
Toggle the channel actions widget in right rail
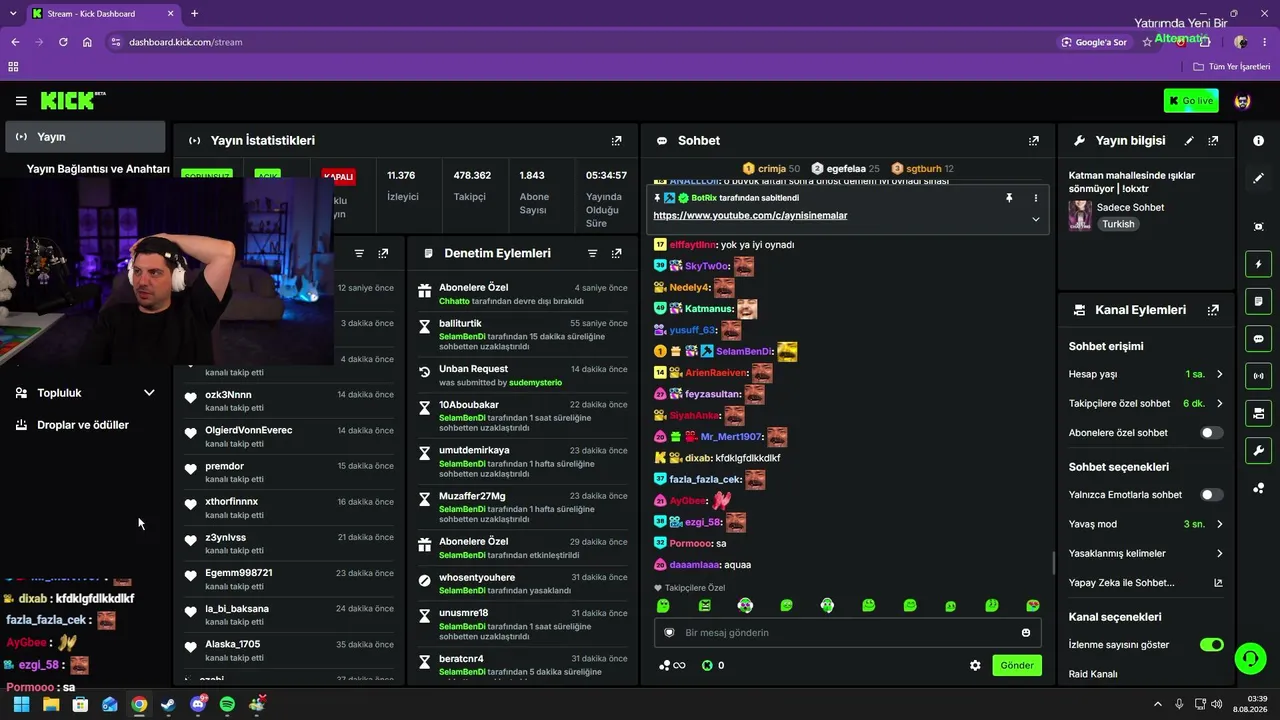tap(1258, 413)
